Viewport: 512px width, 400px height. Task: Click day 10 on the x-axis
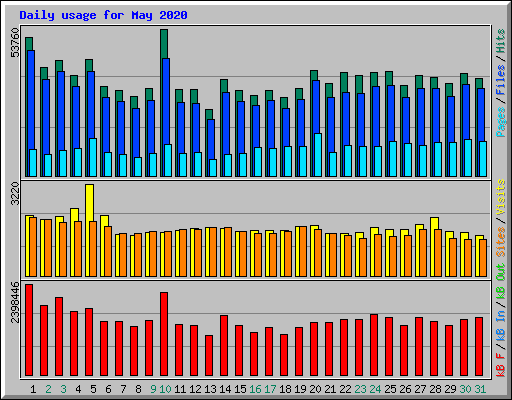tap(165, 389)
